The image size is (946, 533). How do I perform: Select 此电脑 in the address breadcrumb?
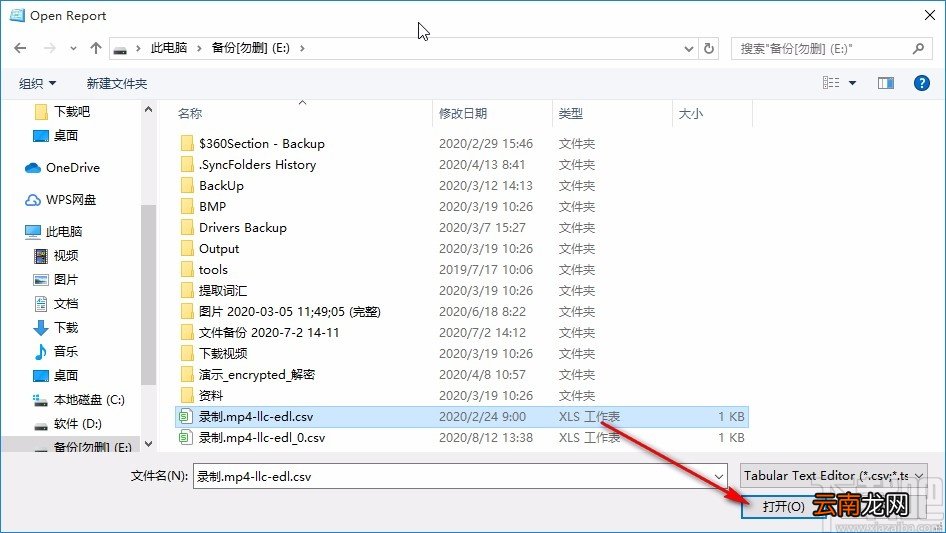(x=168, y=48)
